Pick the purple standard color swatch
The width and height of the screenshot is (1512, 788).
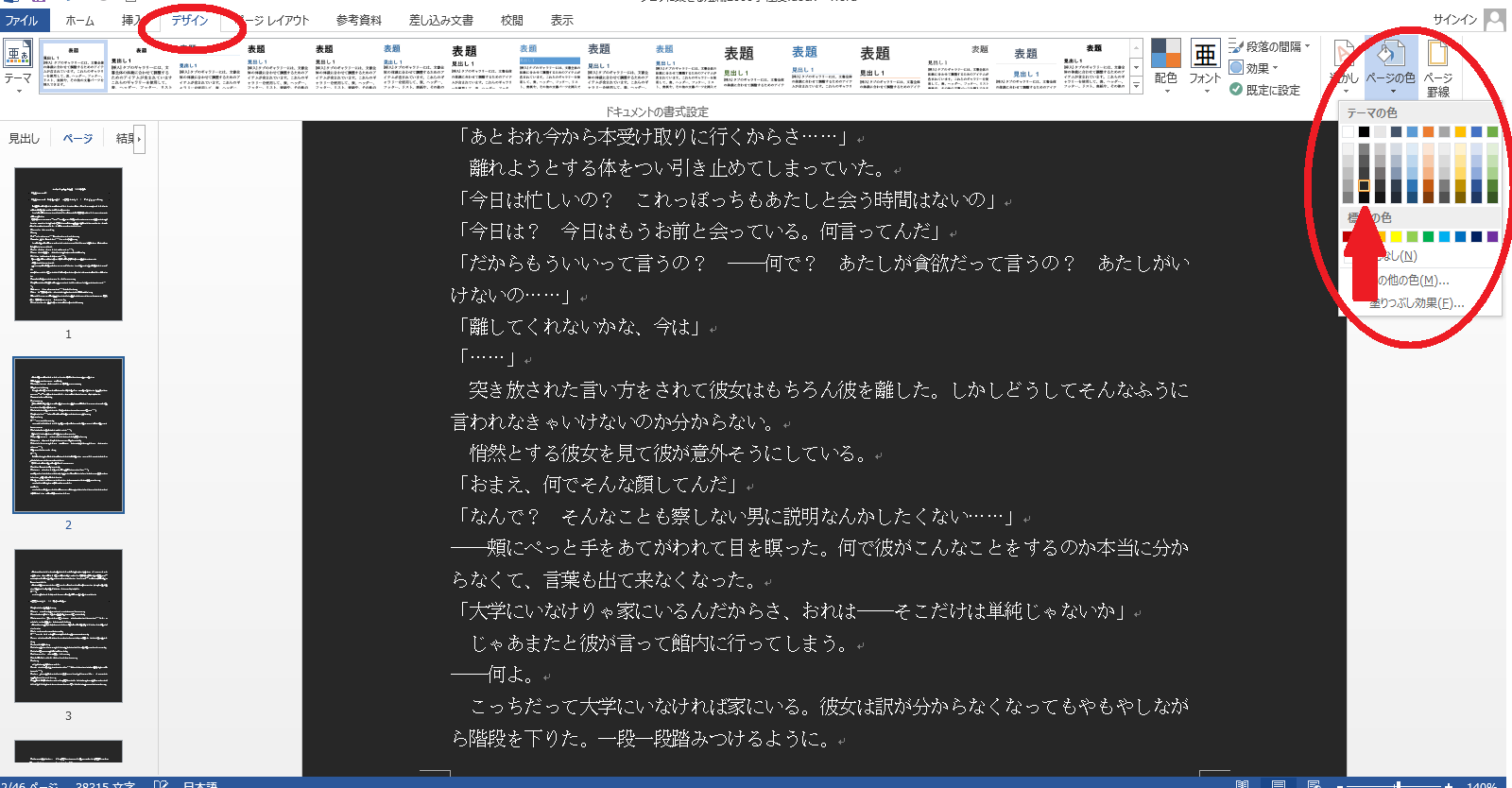1492,236
